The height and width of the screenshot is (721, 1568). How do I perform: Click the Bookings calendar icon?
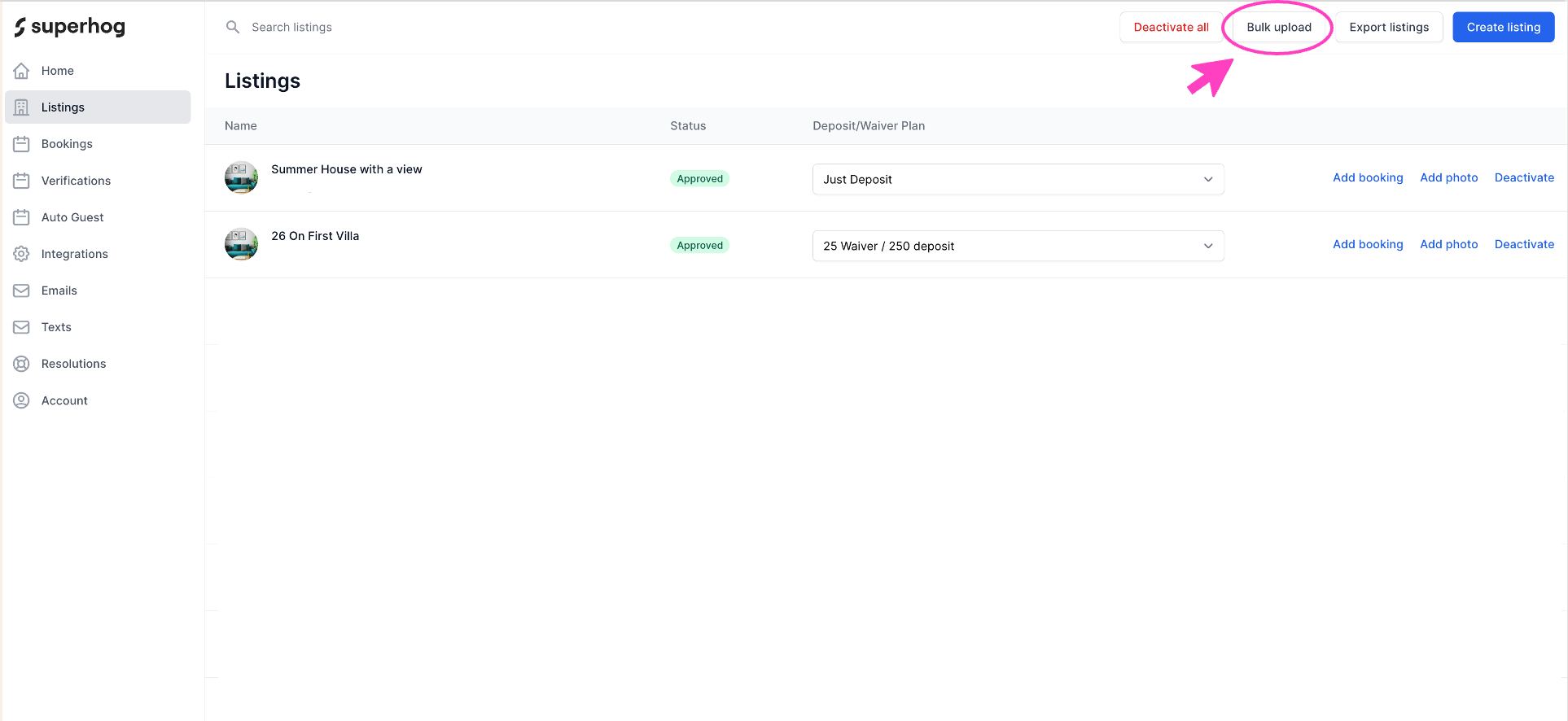22,144
